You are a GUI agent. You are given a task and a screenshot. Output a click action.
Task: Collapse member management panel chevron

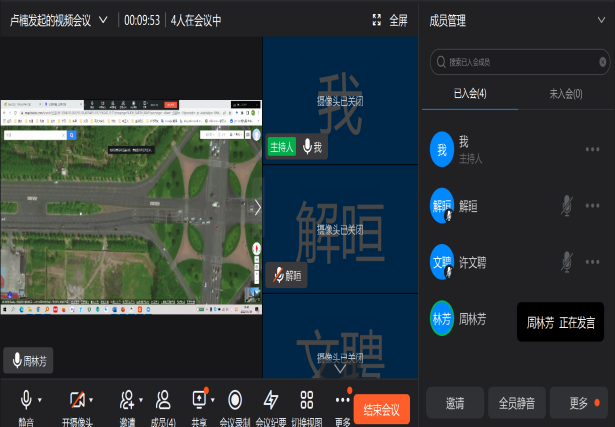coord(601,20)
